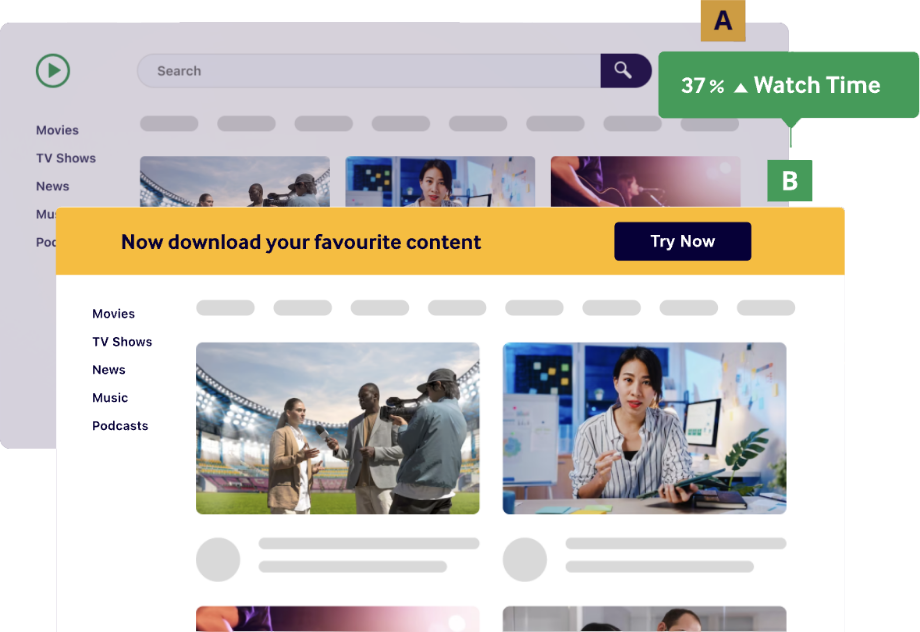Image resolution: width=920 pixels, height=632 pixels.
Task: Open Movies in the front sidebar
Action: click(113, 314)
